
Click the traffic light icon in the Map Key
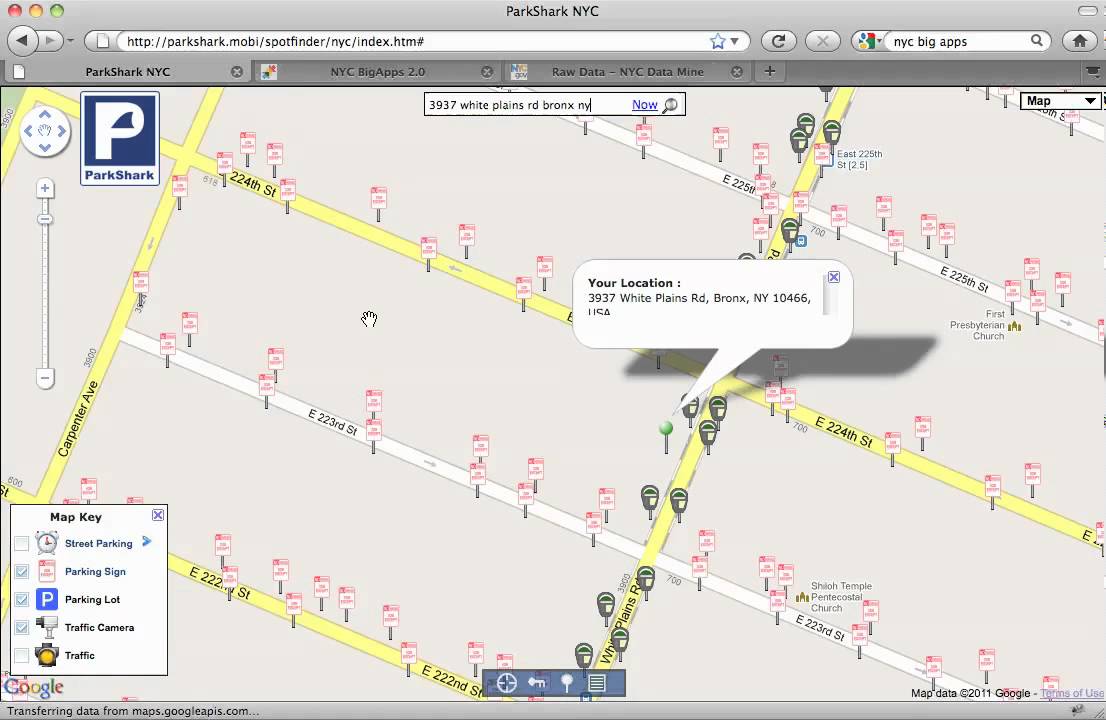click(47, 654)
